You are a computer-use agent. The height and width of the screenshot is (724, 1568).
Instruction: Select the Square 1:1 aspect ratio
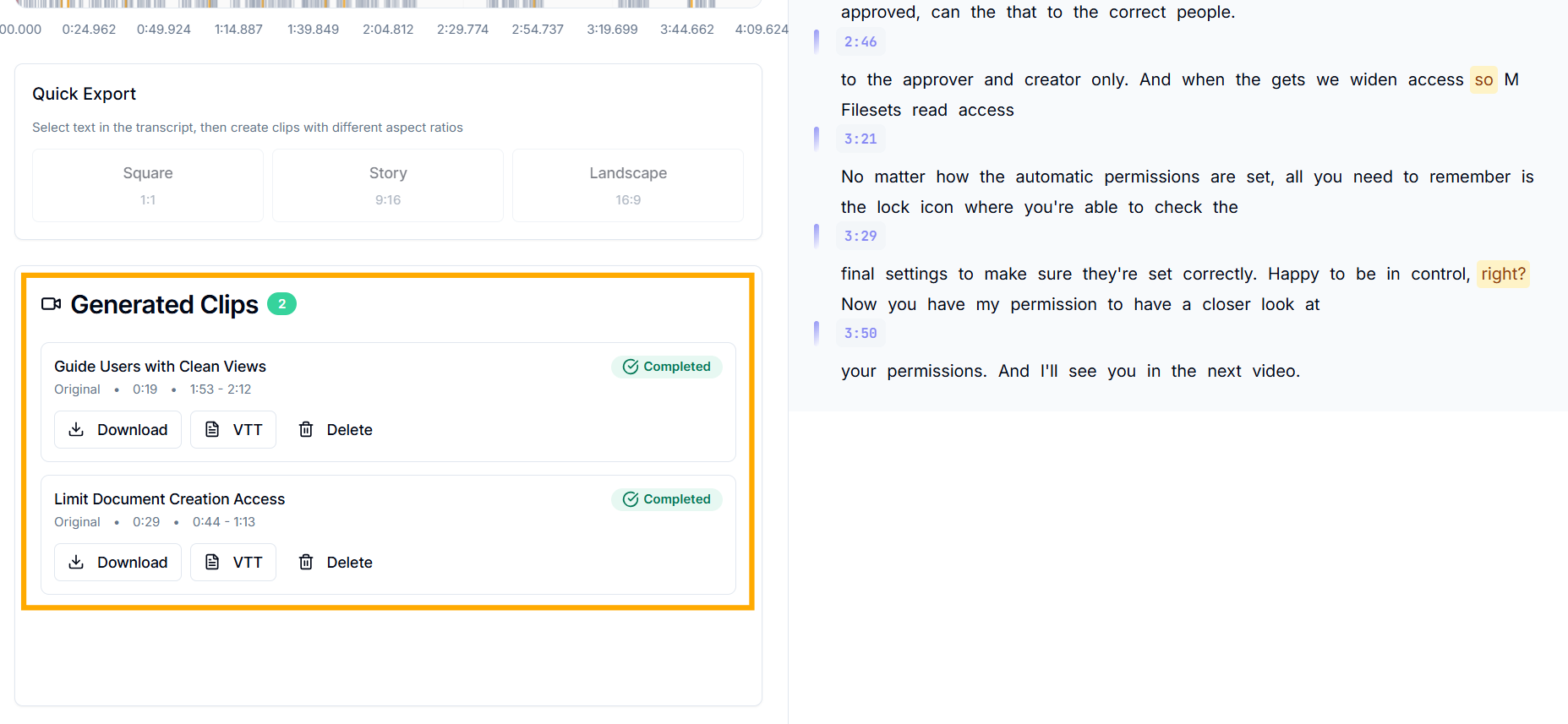148,185
